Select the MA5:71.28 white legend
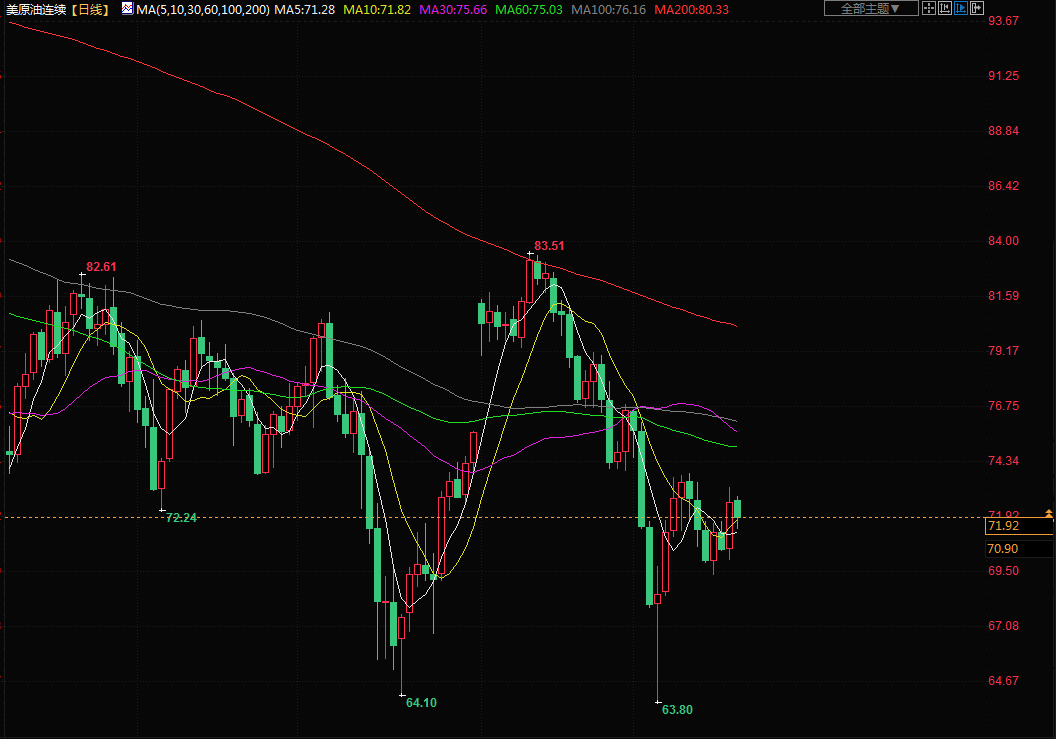Screen dimensions: 1056x739 [x=305, y=9]
